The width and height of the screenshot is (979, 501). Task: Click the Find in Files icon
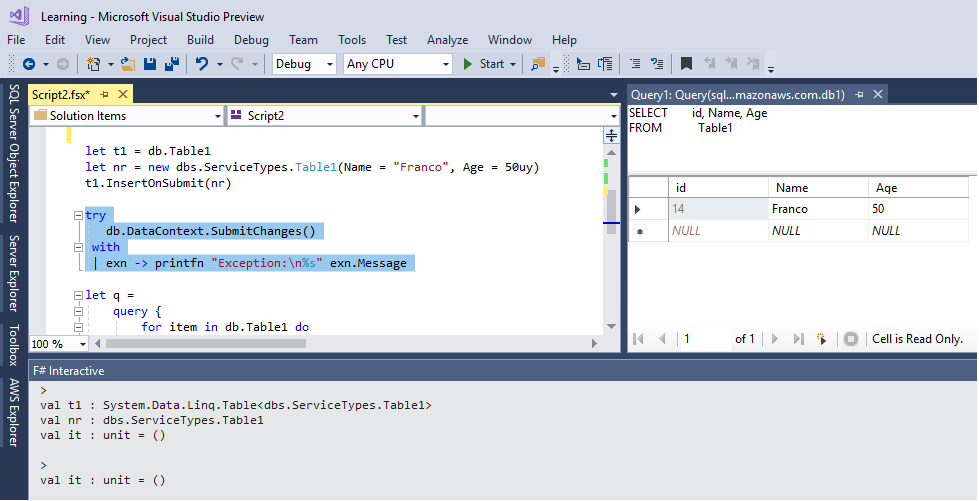tap(538, 64)
